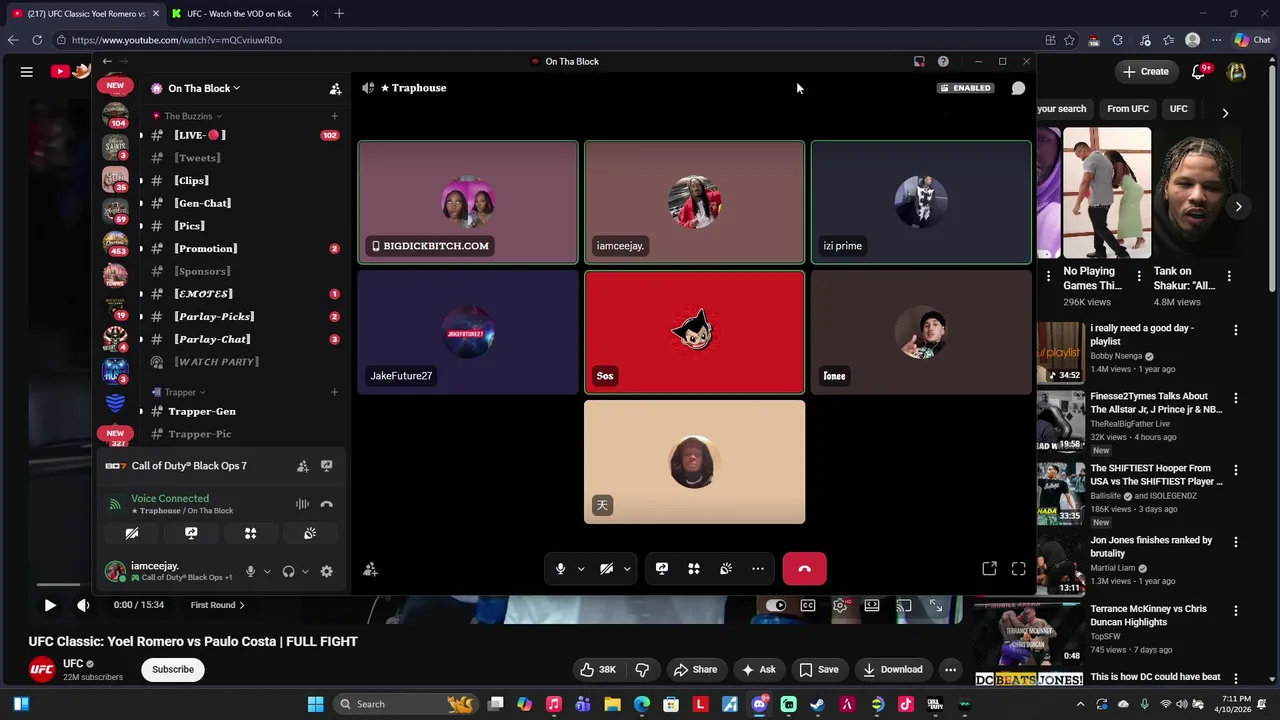Toggle YouTube closed captions
1280x720 pixels.
click(808, 605)
